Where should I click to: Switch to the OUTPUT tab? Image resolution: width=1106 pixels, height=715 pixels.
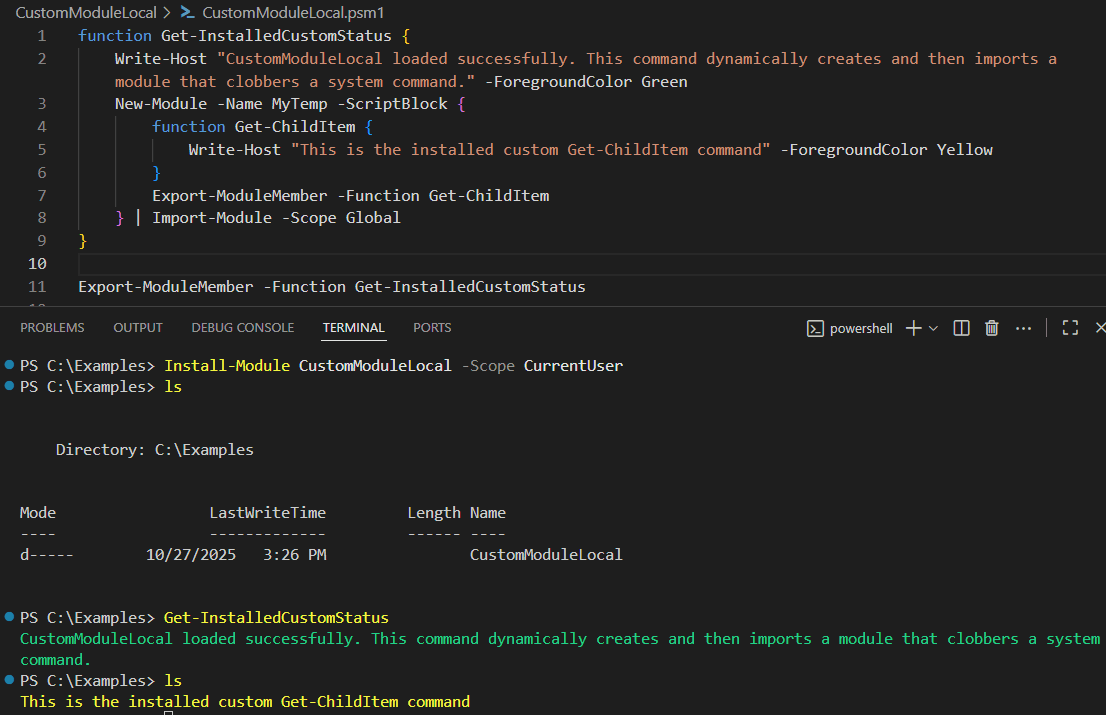(137, 327)
